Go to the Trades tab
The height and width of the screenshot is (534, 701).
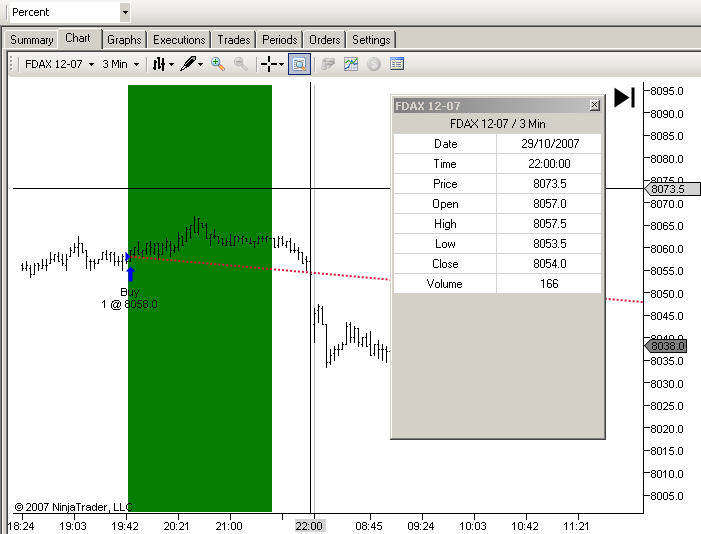point(233,40)
